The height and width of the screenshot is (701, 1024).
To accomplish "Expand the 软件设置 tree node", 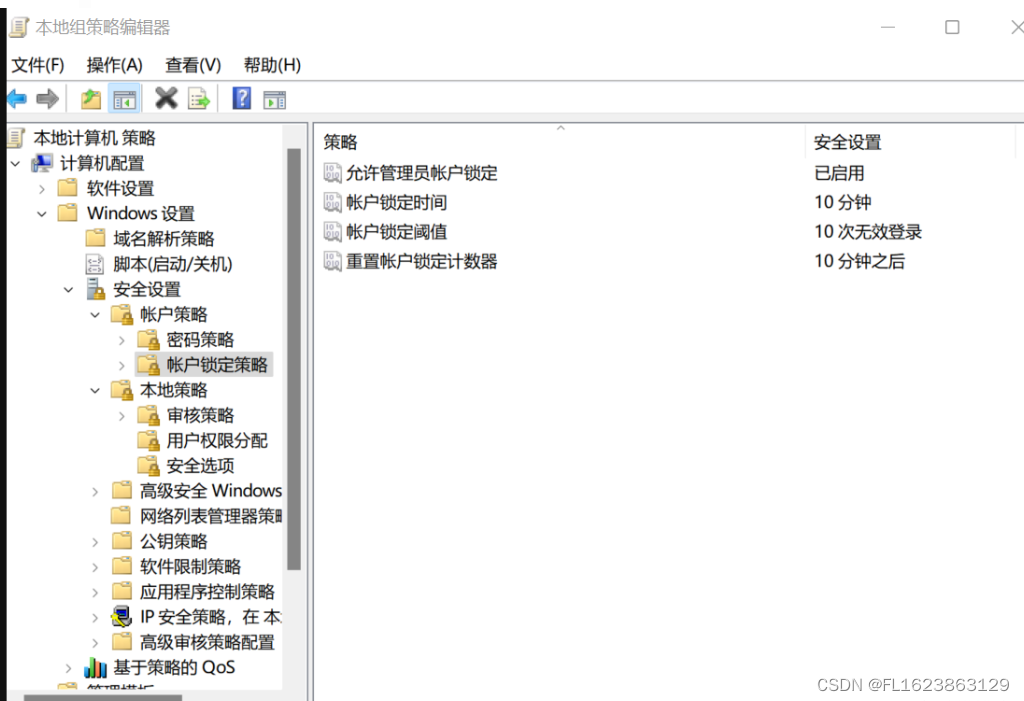I will (x=42, y=188).
